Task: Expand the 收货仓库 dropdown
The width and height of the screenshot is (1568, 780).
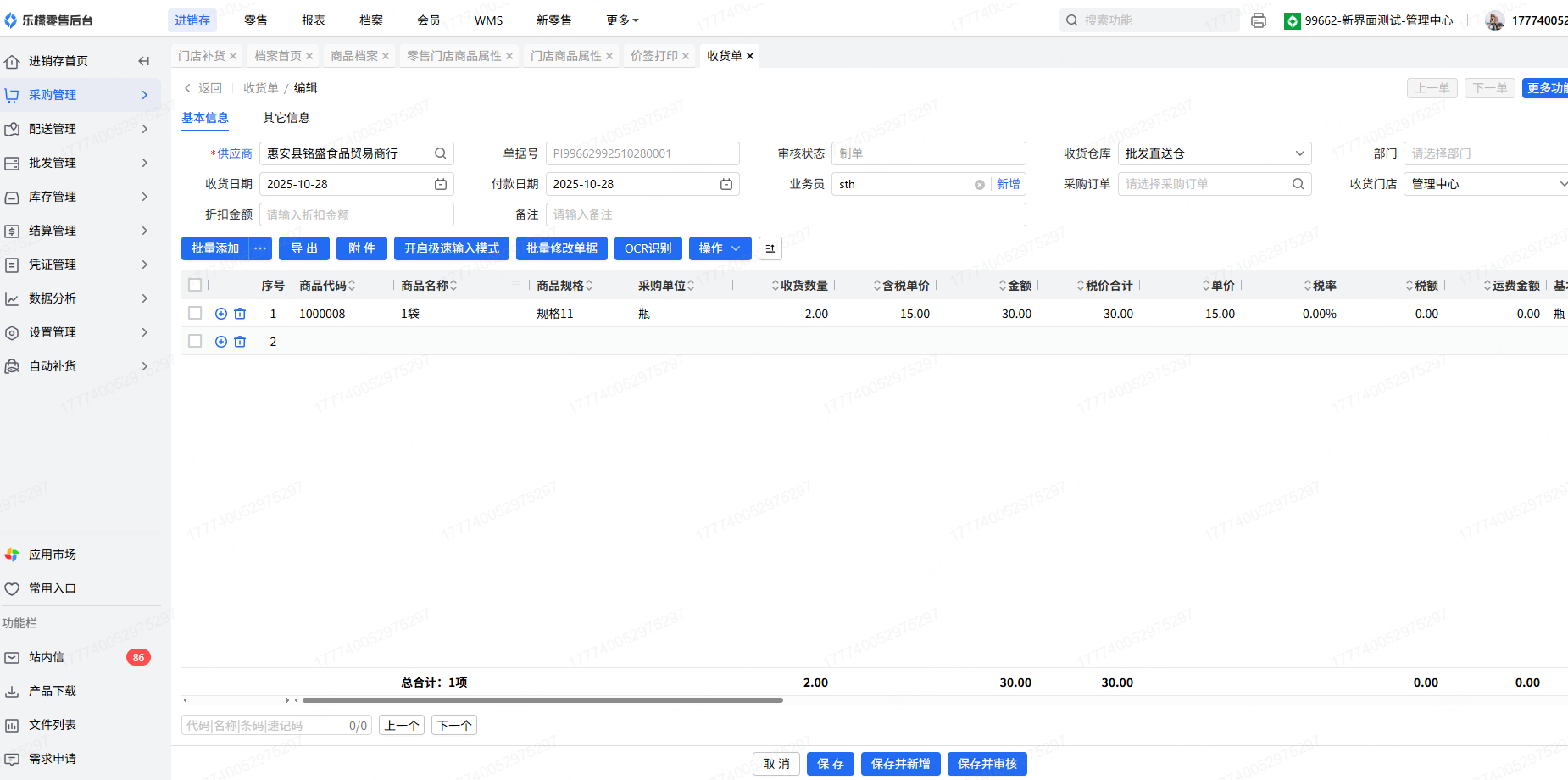Action: tap(1299, 153)
